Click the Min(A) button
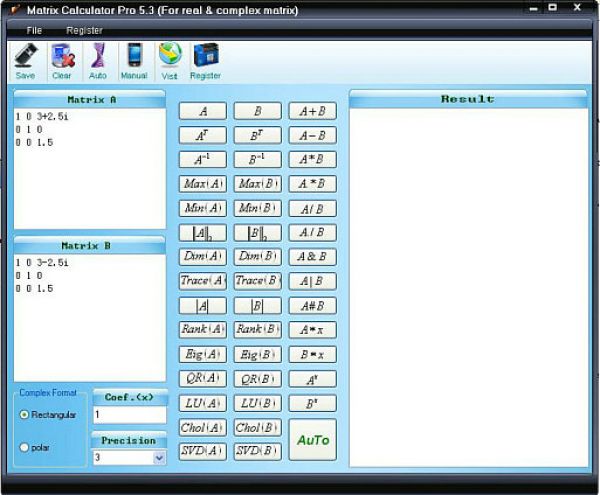The image size is (600, 495). 203,208
